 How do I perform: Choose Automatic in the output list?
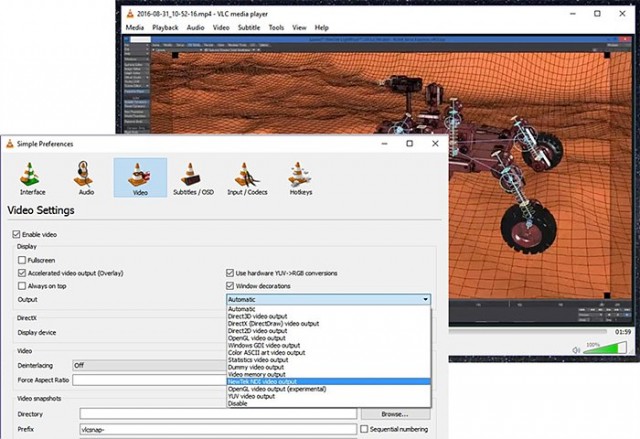click(x=329, y=309)
